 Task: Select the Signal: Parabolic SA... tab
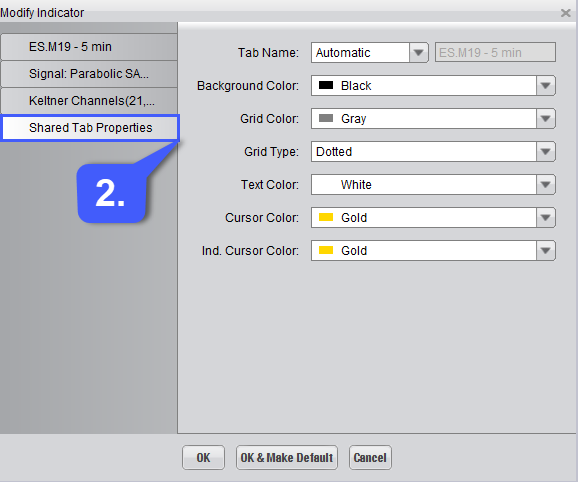point(89,74)
